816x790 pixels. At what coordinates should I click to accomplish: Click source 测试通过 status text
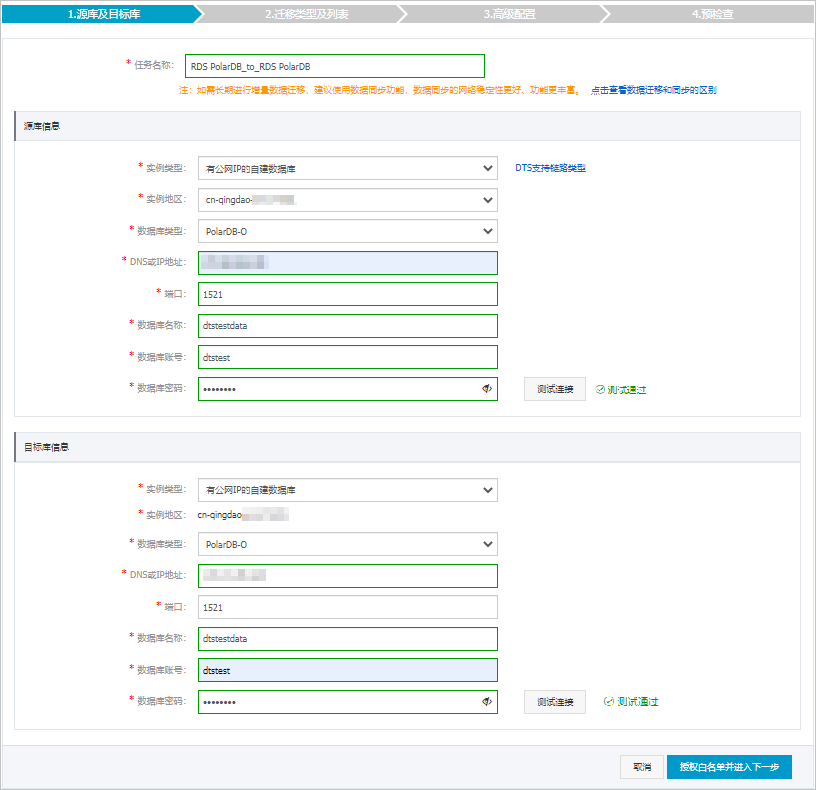[x=626, y=390]
